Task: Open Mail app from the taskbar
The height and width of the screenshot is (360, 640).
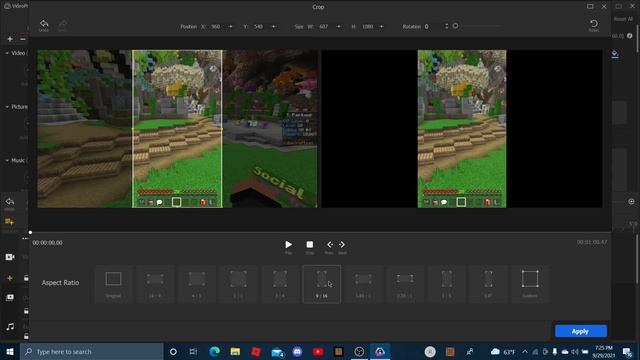Action: coord(277,351)
